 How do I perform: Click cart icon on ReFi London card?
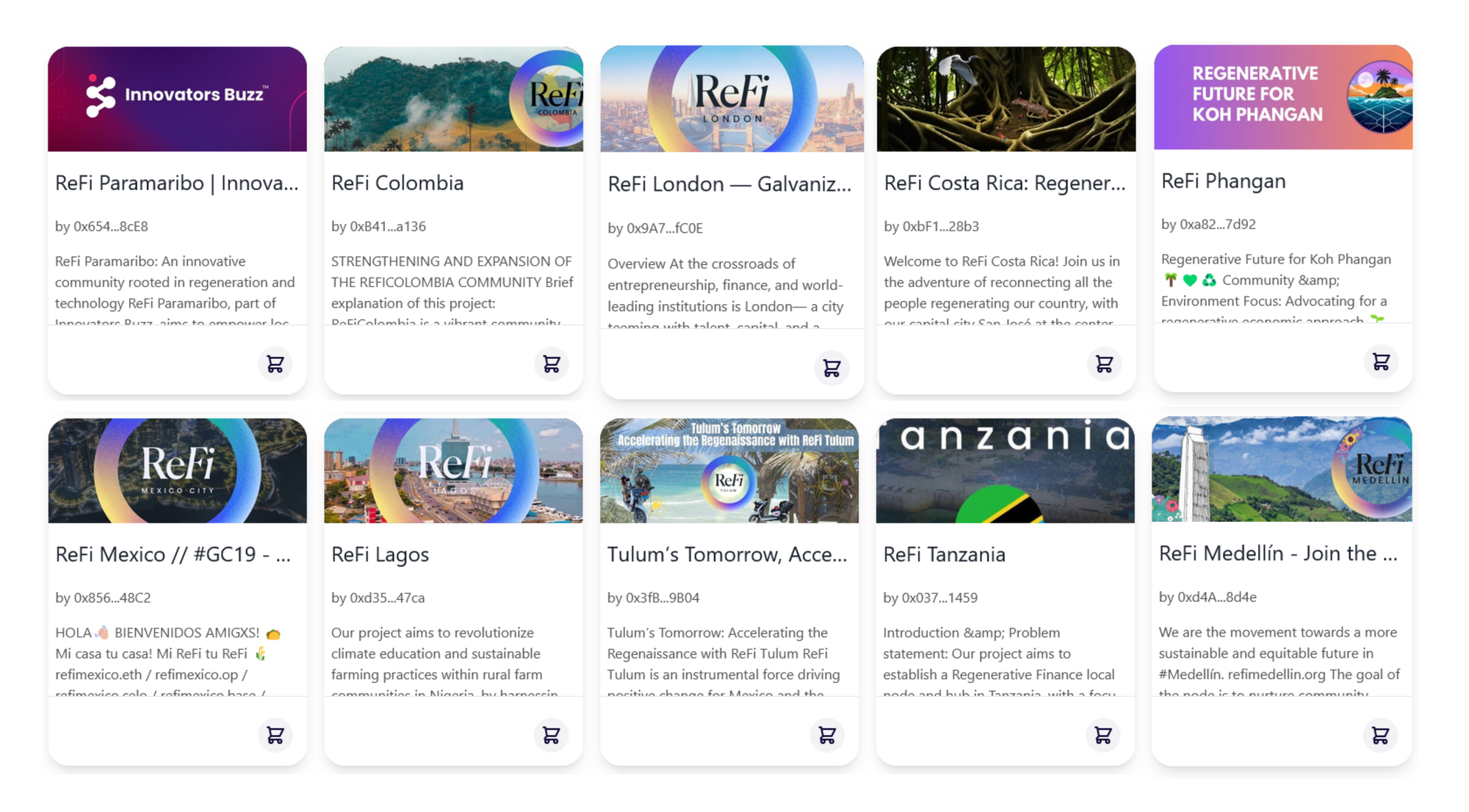click(x=831, y=368)
